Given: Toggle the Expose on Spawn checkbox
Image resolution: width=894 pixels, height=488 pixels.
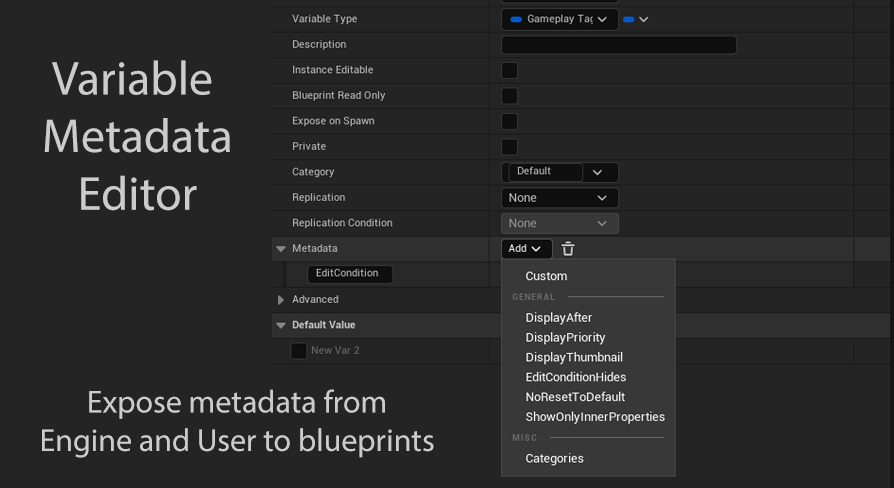Looking at the screenshot, I should [509, 121].
